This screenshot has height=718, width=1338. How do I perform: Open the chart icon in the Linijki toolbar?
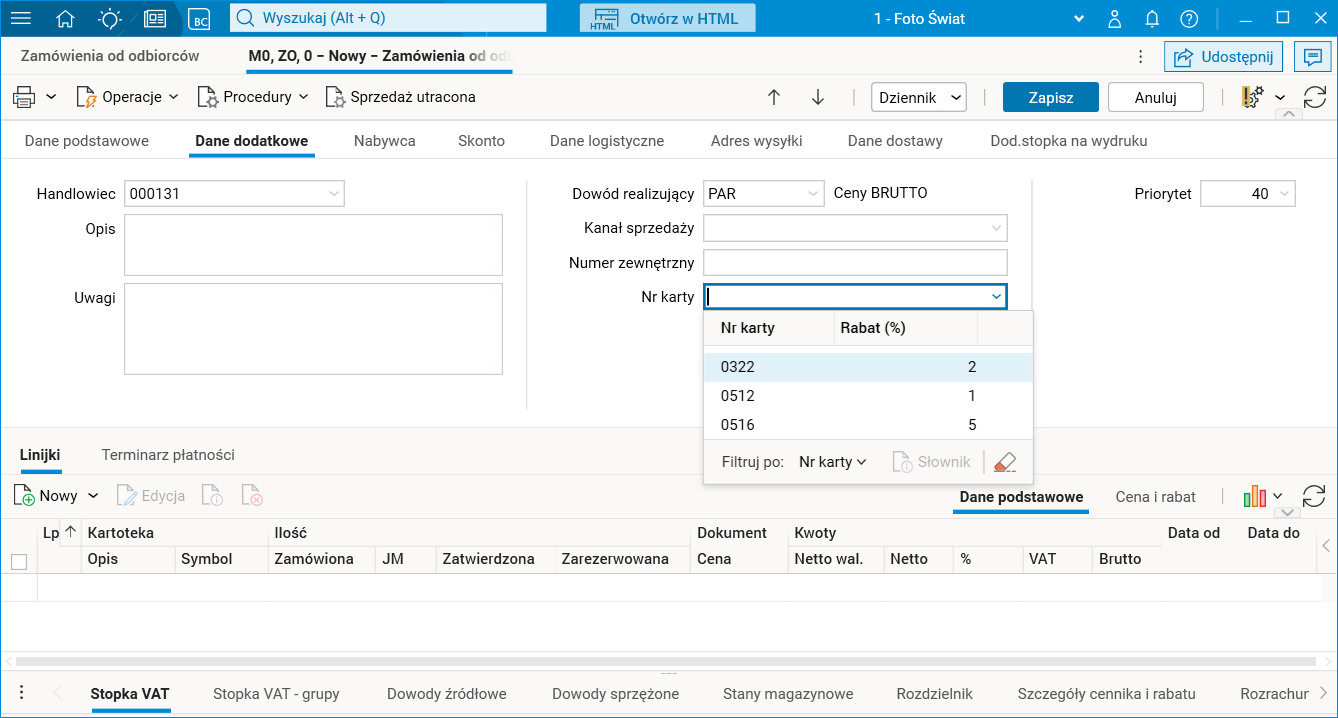(1254, 496)
